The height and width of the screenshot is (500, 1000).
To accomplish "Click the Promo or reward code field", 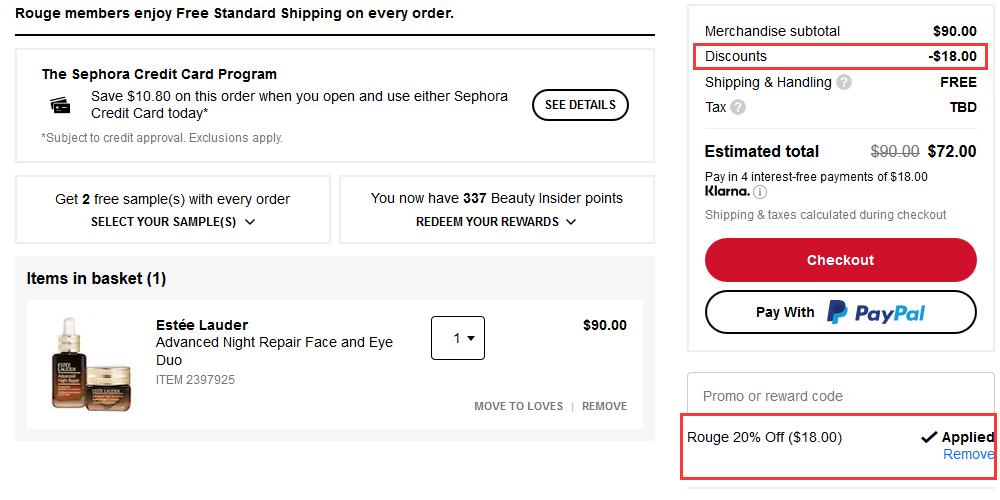I will click(841, 396).
